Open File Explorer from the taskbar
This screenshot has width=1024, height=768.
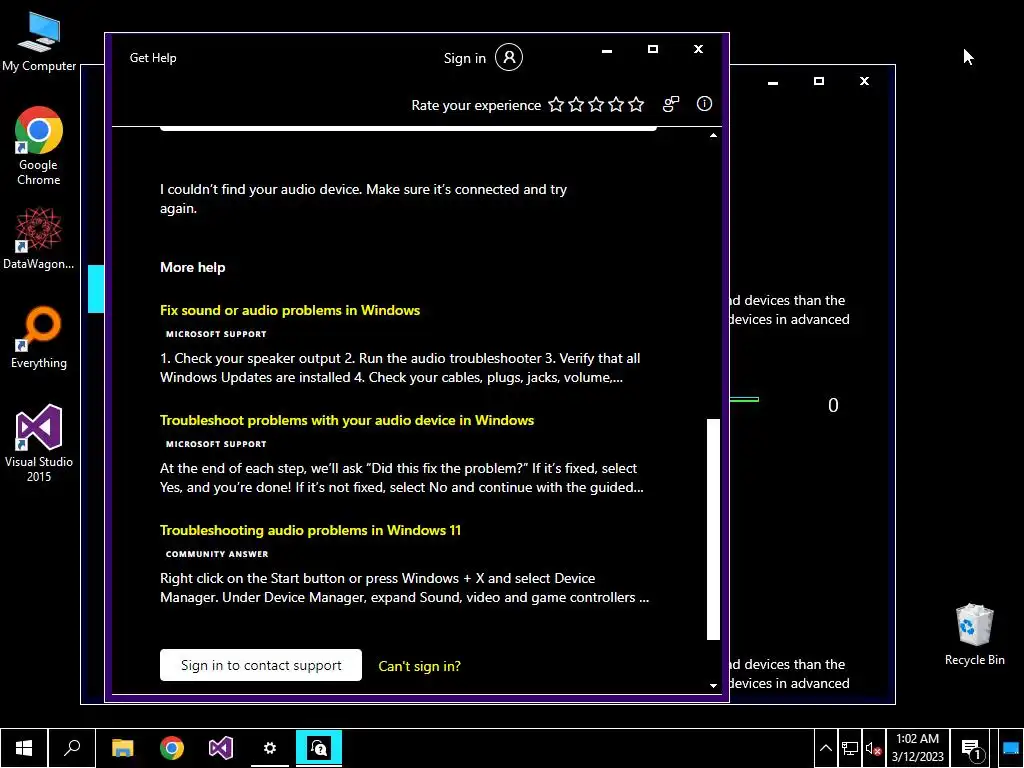[123, 748]
